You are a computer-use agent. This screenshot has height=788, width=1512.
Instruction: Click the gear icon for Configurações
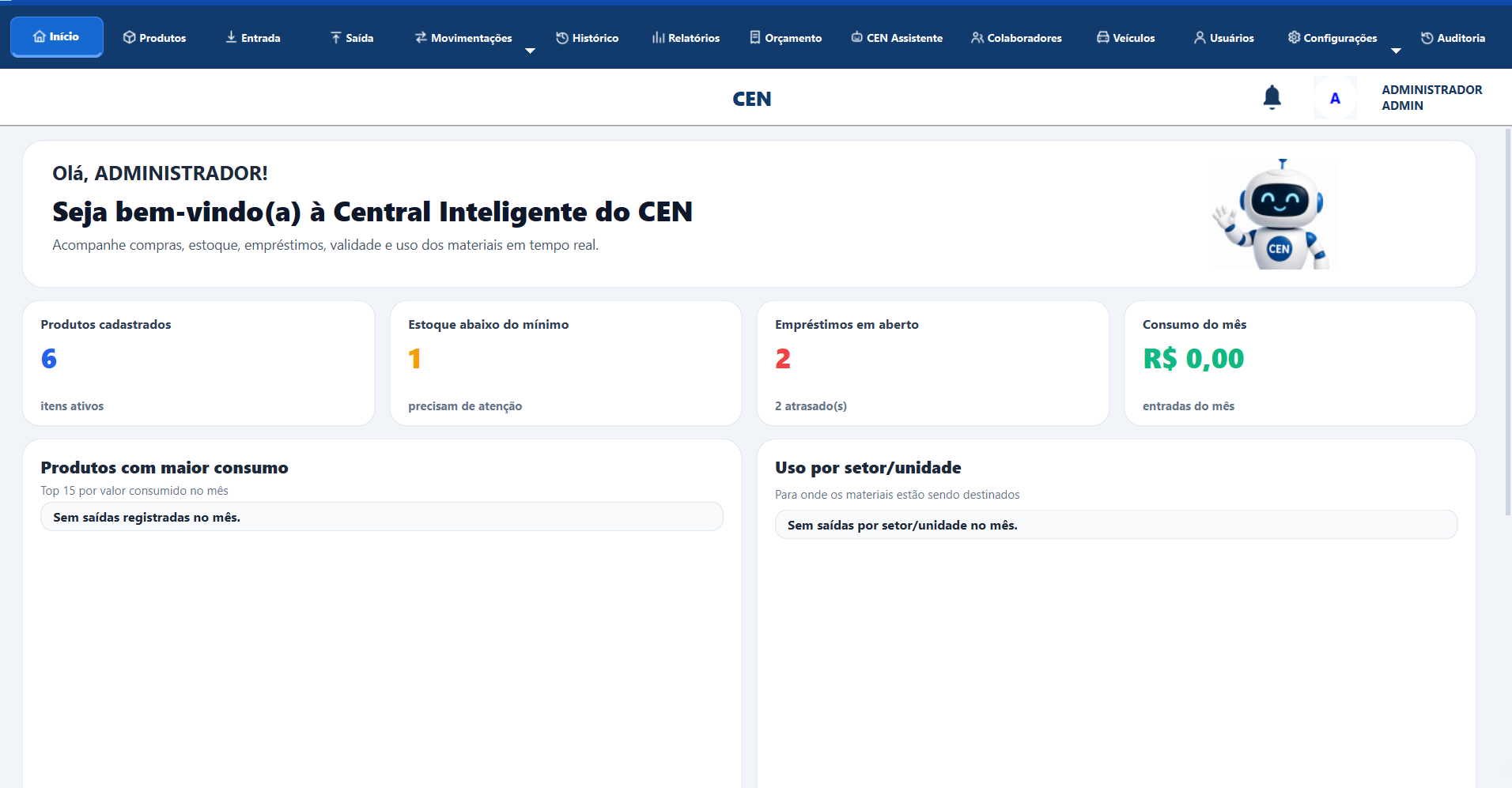pos(1294,37)
